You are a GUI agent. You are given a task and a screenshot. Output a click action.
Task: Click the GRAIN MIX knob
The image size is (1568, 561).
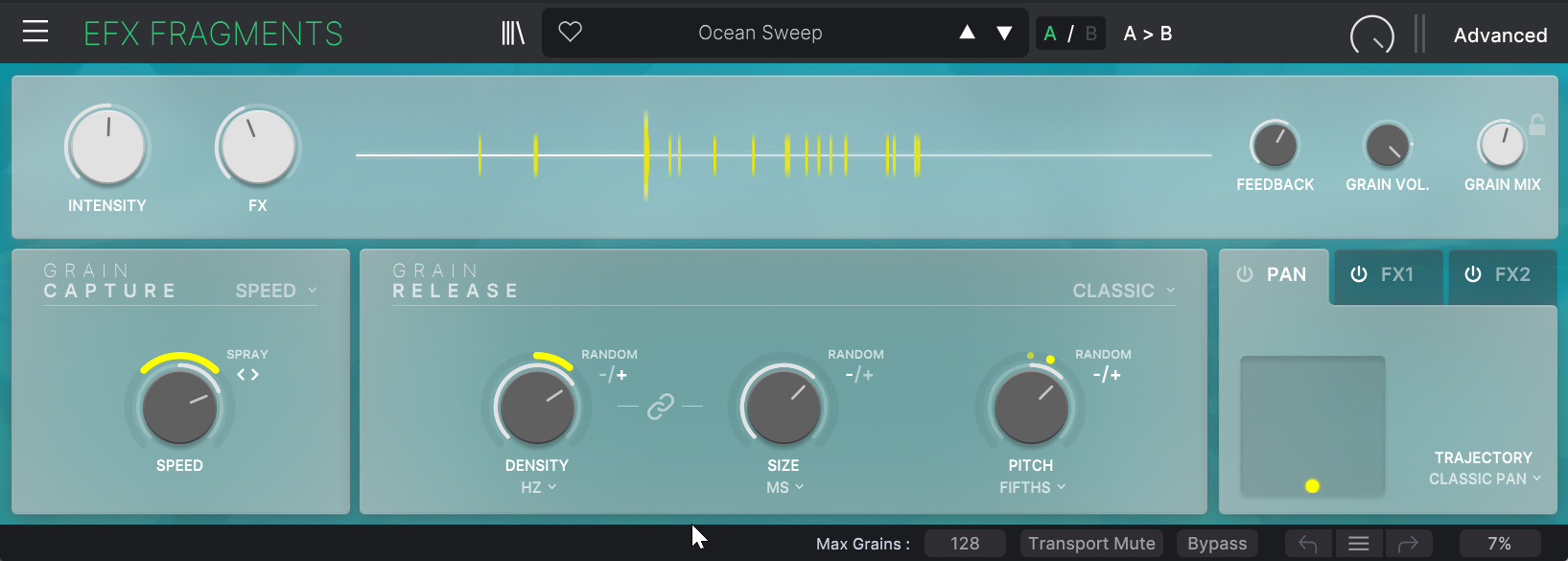click(1502, 146)
